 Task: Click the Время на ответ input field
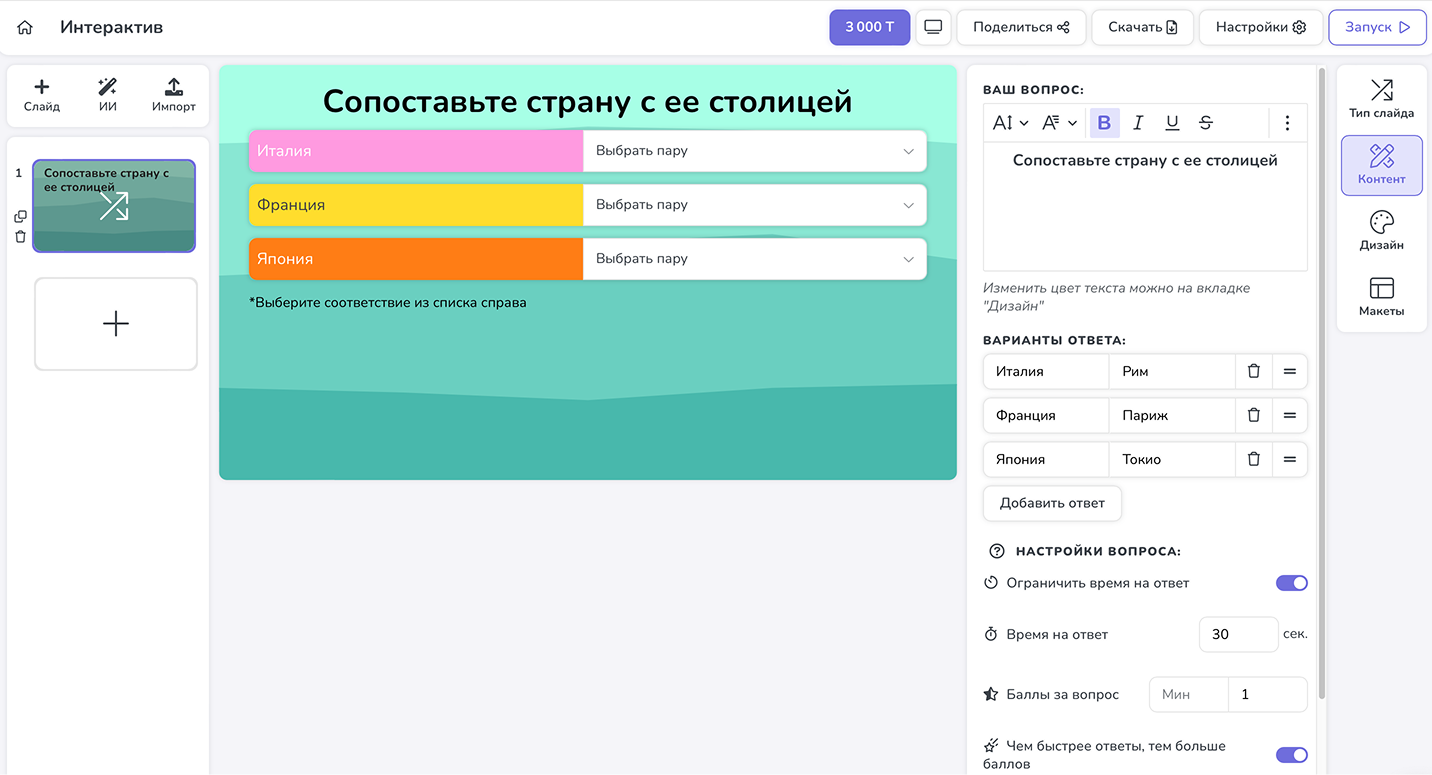[x=1237, y=634]
